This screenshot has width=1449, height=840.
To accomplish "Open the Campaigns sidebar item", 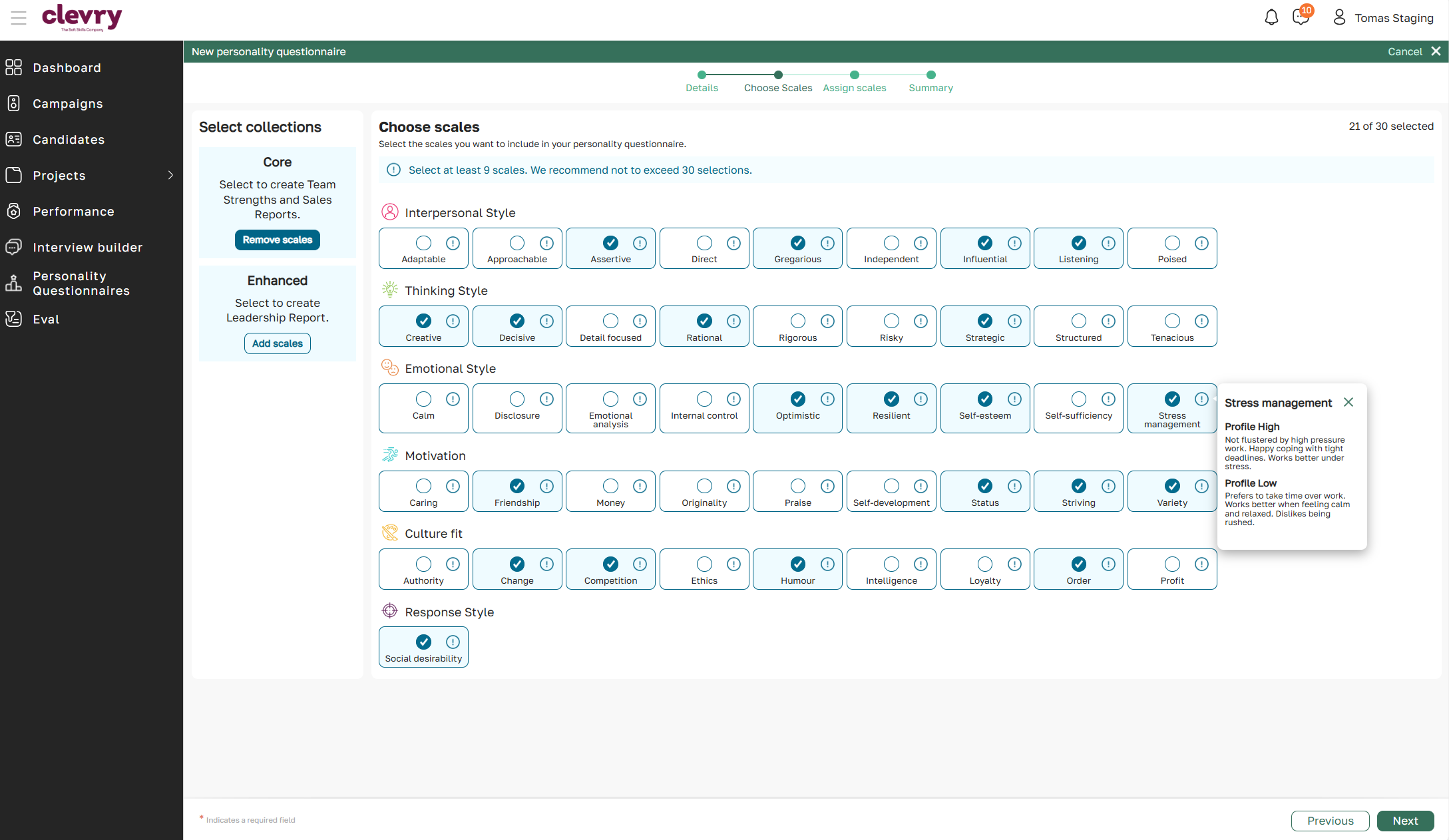I will [68, 103].
